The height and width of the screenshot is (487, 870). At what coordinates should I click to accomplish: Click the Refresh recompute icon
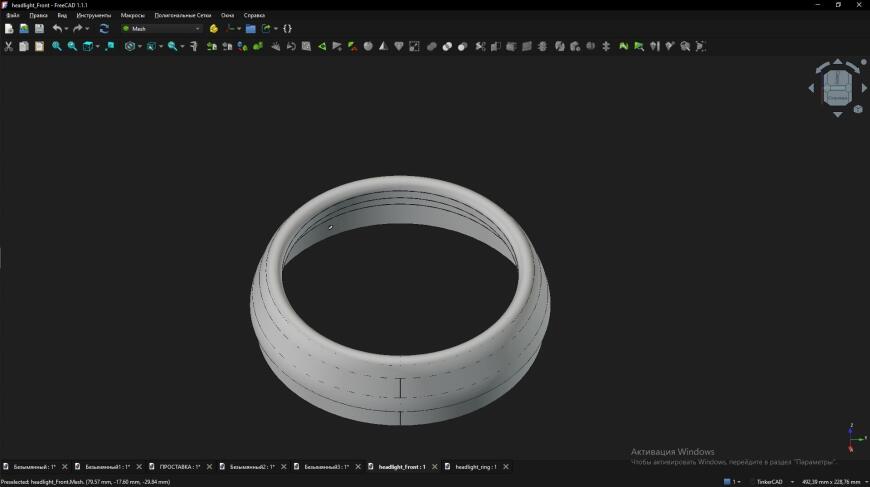click(104, 28)
